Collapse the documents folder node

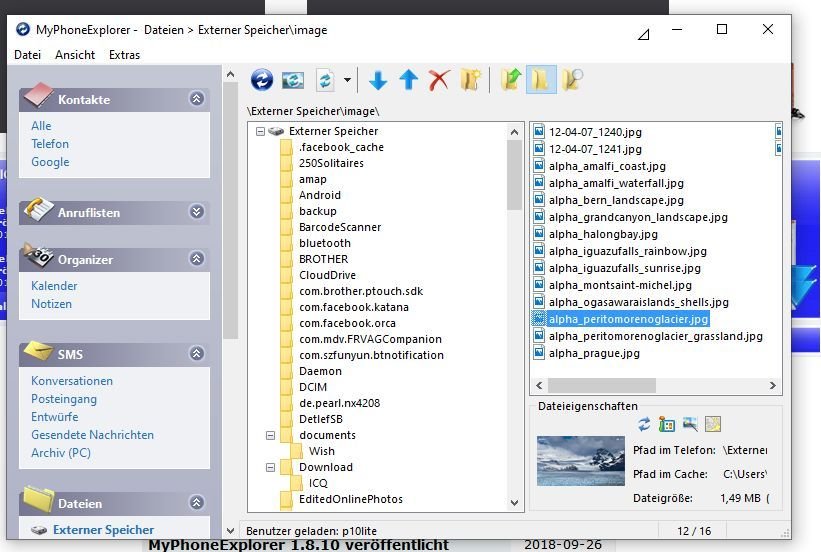tap(270, 435)
